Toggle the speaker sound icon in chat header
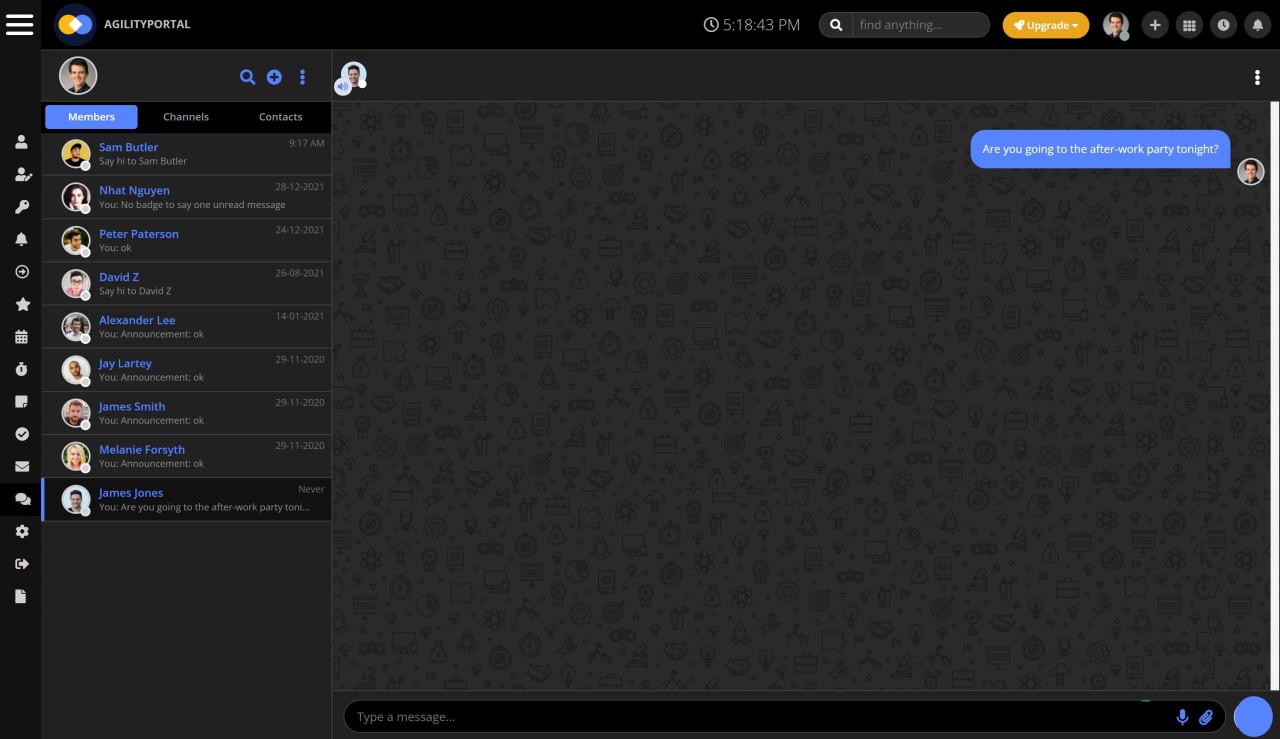The height and width of the screenshot is (739, 1280). pyautogui.click(x=342, y=87)
